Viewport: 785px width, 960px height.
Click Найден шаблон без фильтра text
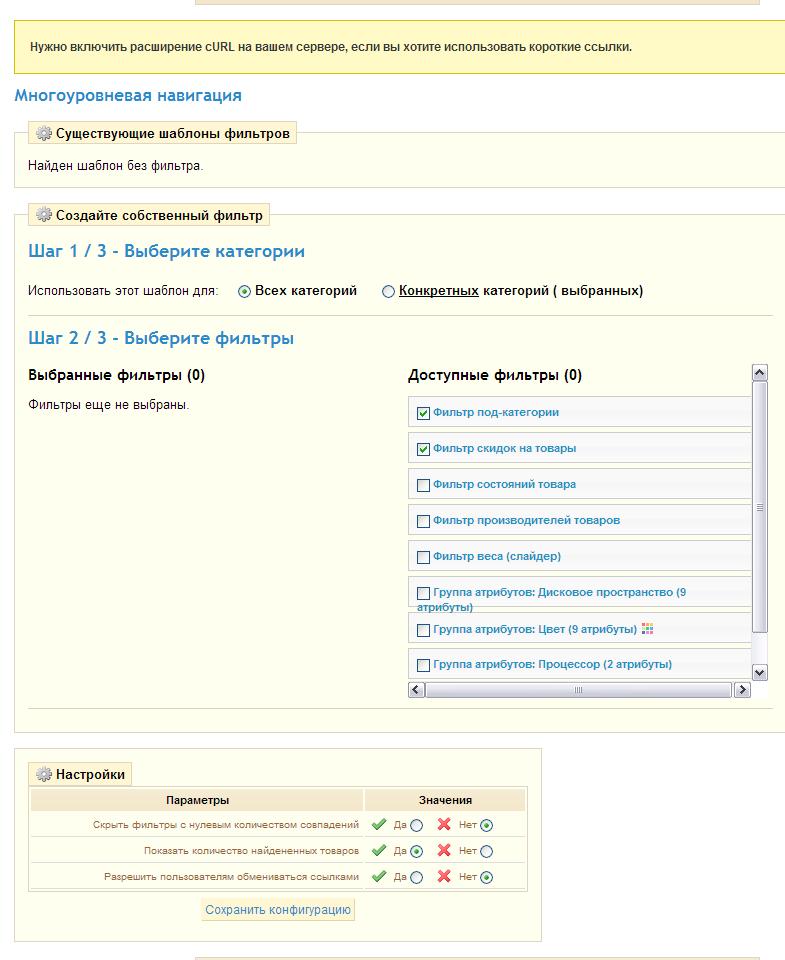[x=116, y=165]
